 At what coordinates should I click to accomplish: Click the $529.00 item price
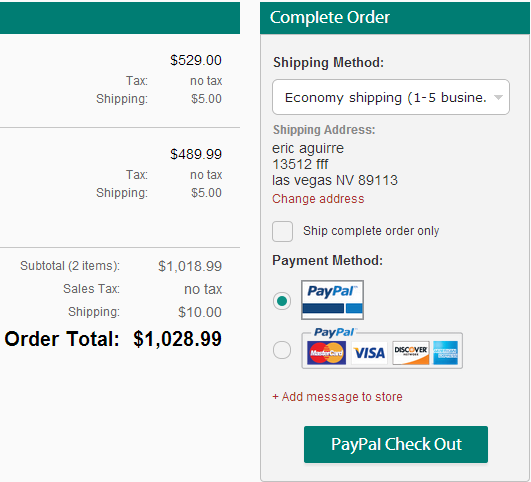coord(196,60)
